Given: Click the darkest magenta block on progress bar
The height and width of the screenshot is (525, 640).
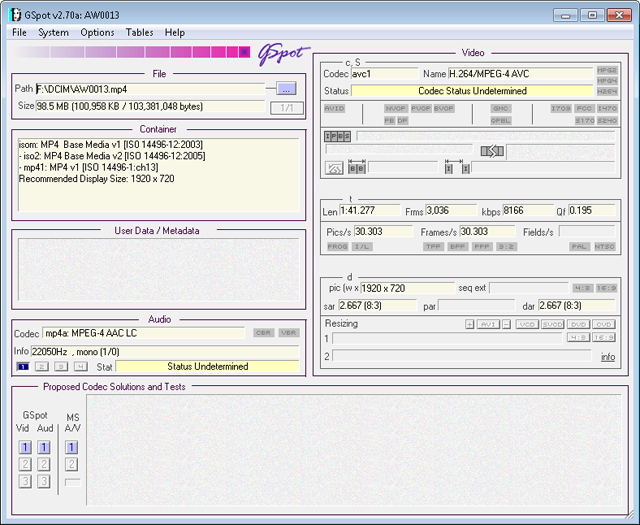Looking at the screenshot, I should (x=244, y=52).
